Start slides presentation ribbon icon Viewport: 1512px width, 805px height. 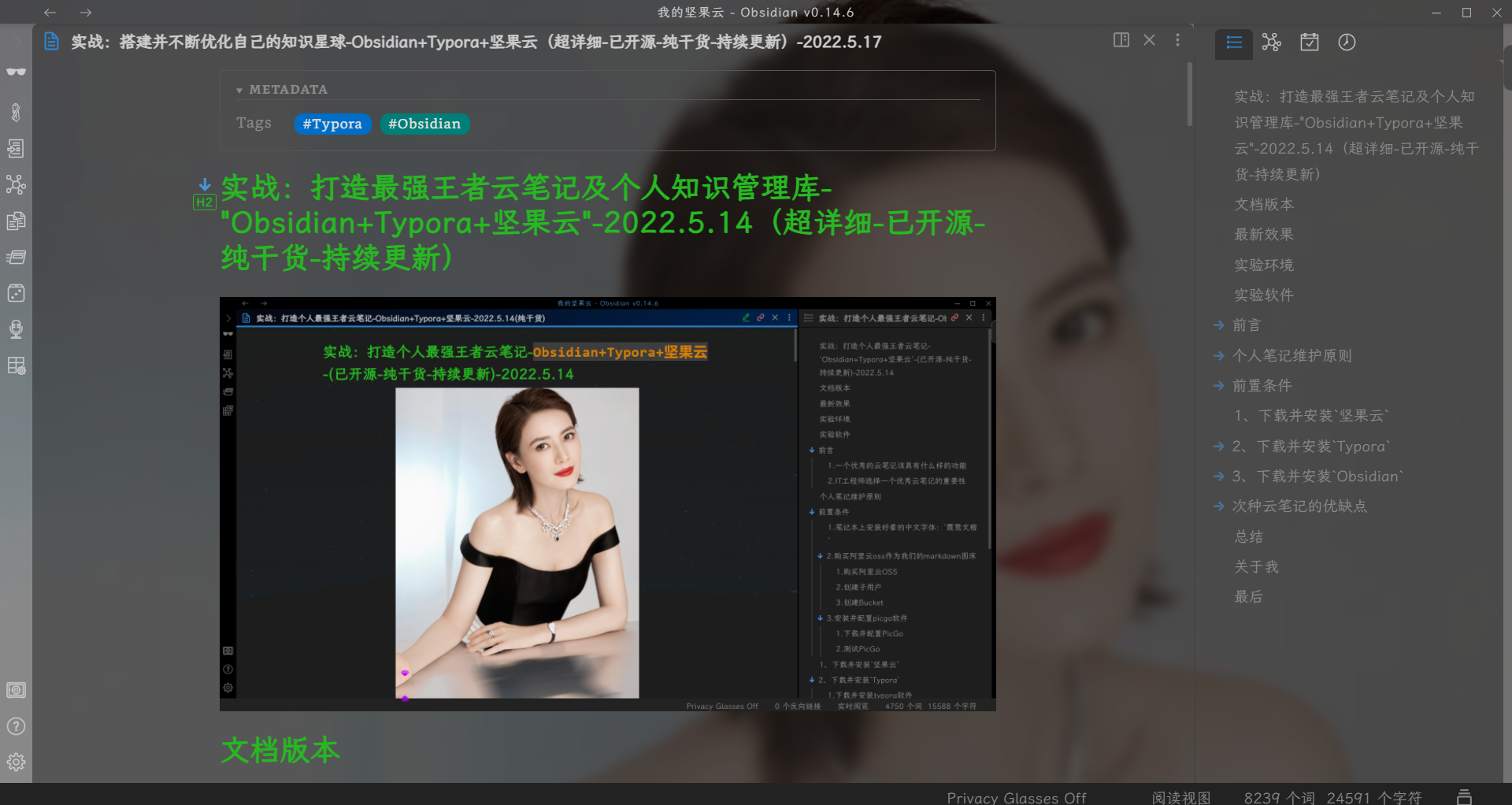tap(16, 257)
